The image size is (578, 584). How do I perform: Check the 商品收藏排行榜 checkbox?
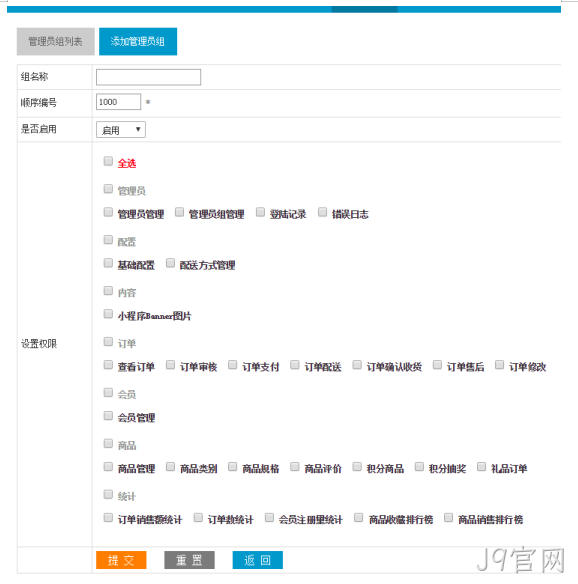point(359,517)
